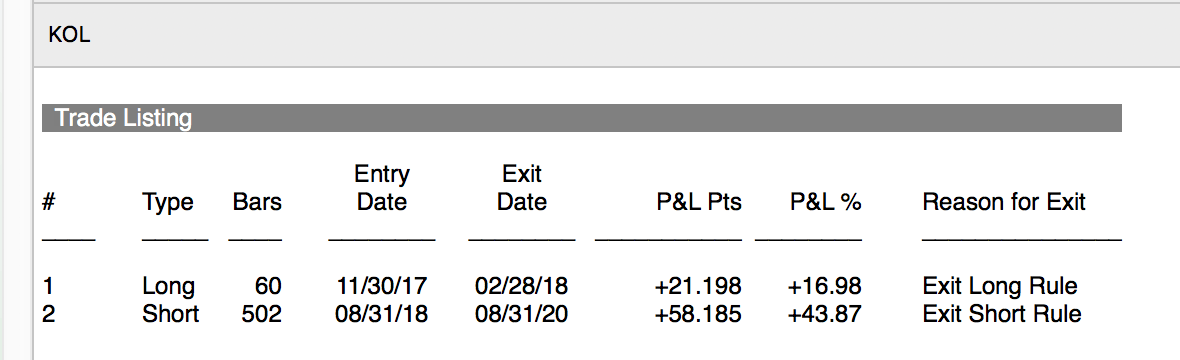
Task: Click entry date 11/30/17
Action: coord(382,286)
